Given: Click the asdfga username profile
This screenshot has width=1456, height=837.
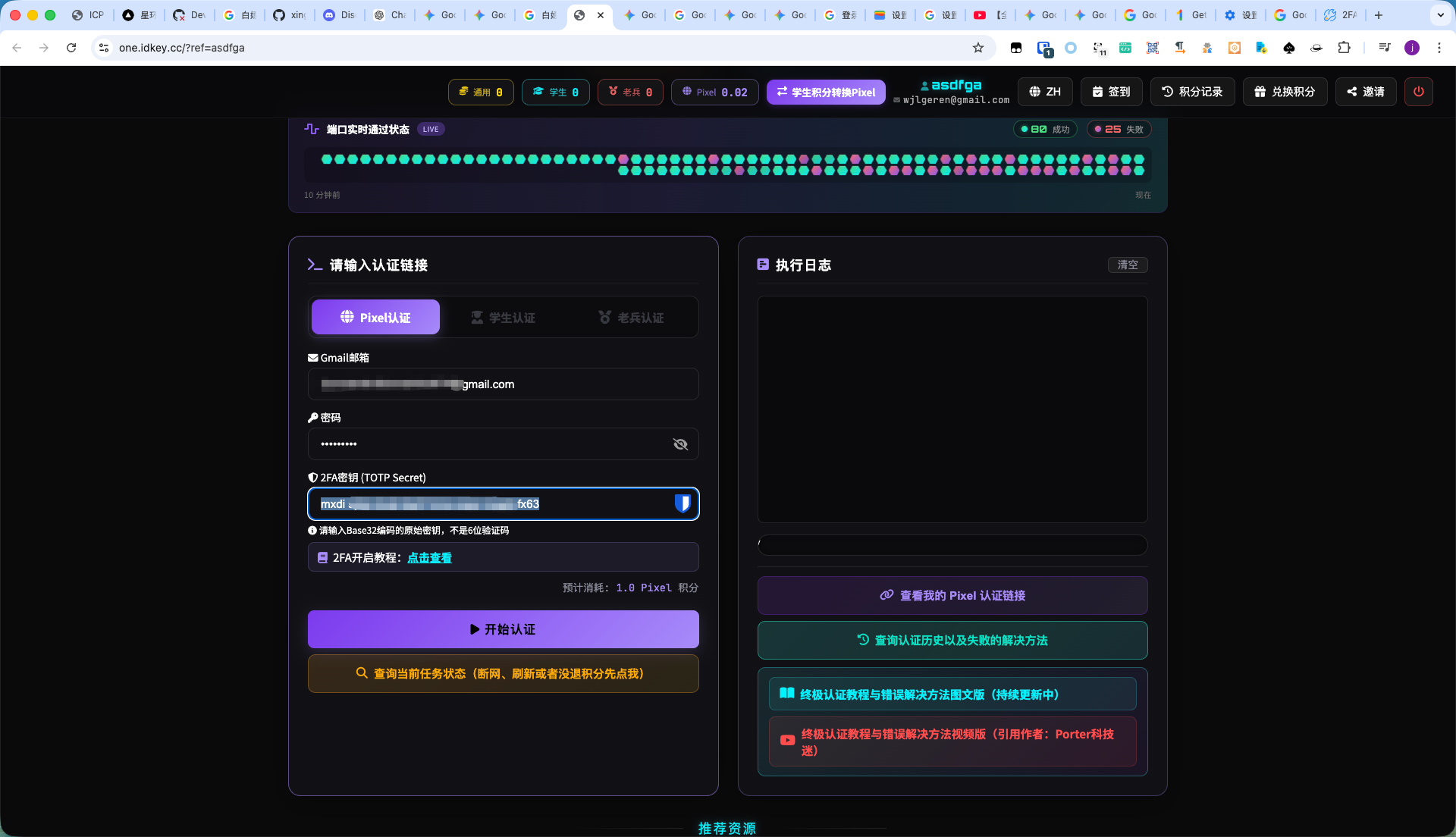Looking at the screenshot, I should pos(951,85).
